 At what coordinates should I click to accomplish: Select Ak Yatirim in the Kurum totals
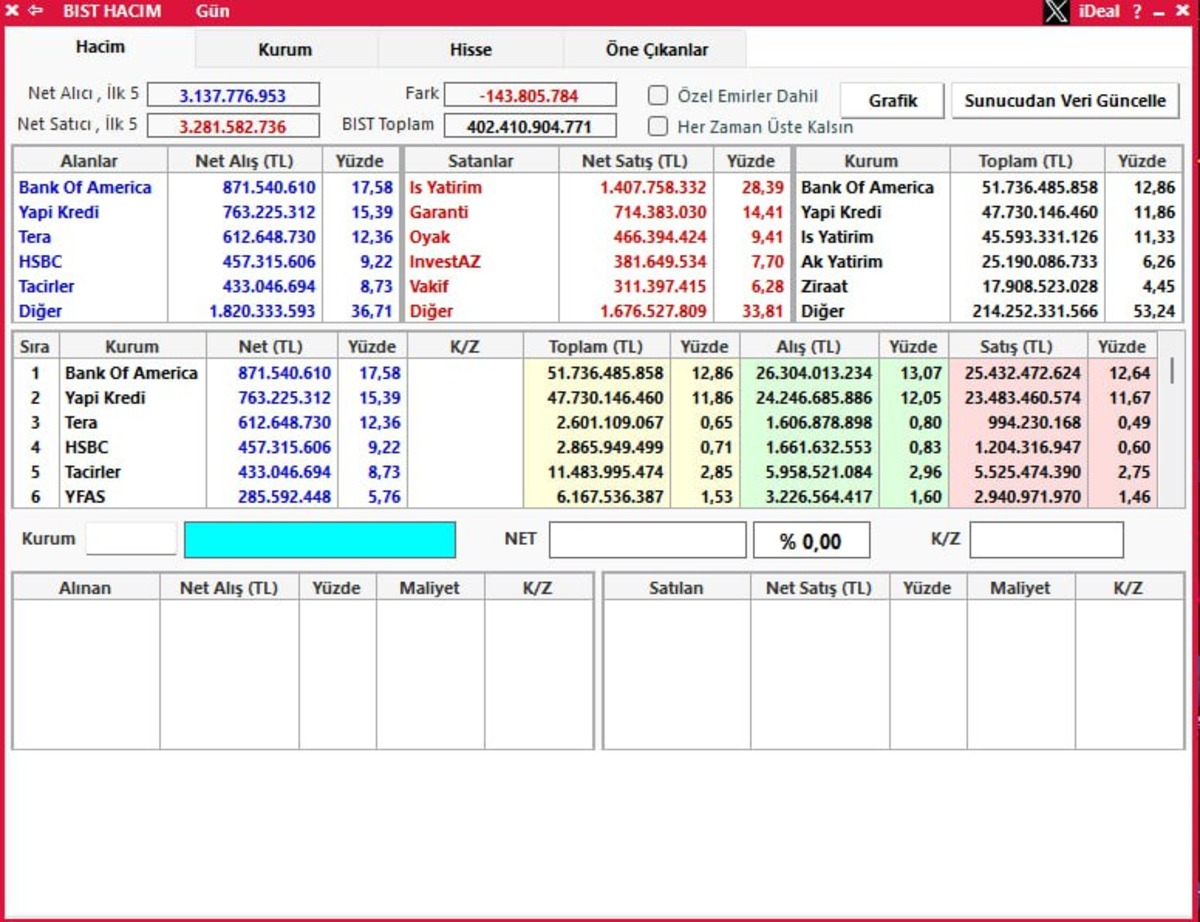coord(842,262)
